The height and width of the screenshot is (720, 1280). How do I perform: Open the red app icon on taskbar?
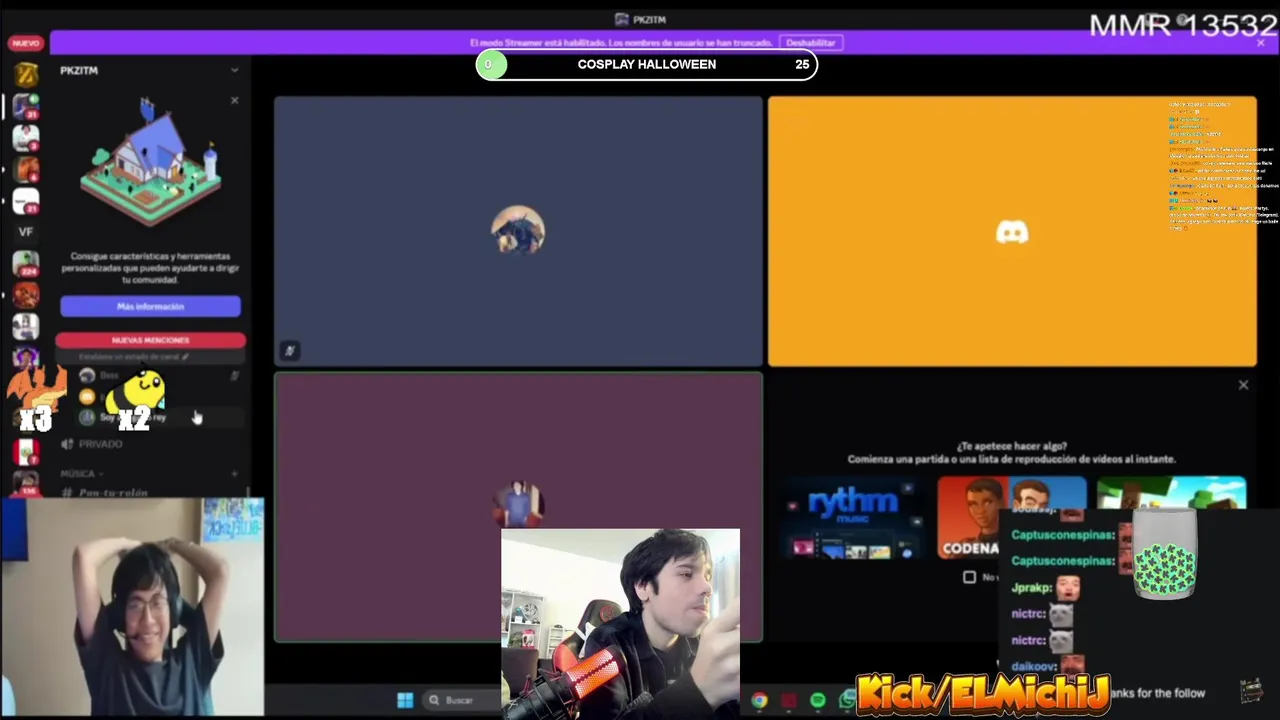click(789, 700)
